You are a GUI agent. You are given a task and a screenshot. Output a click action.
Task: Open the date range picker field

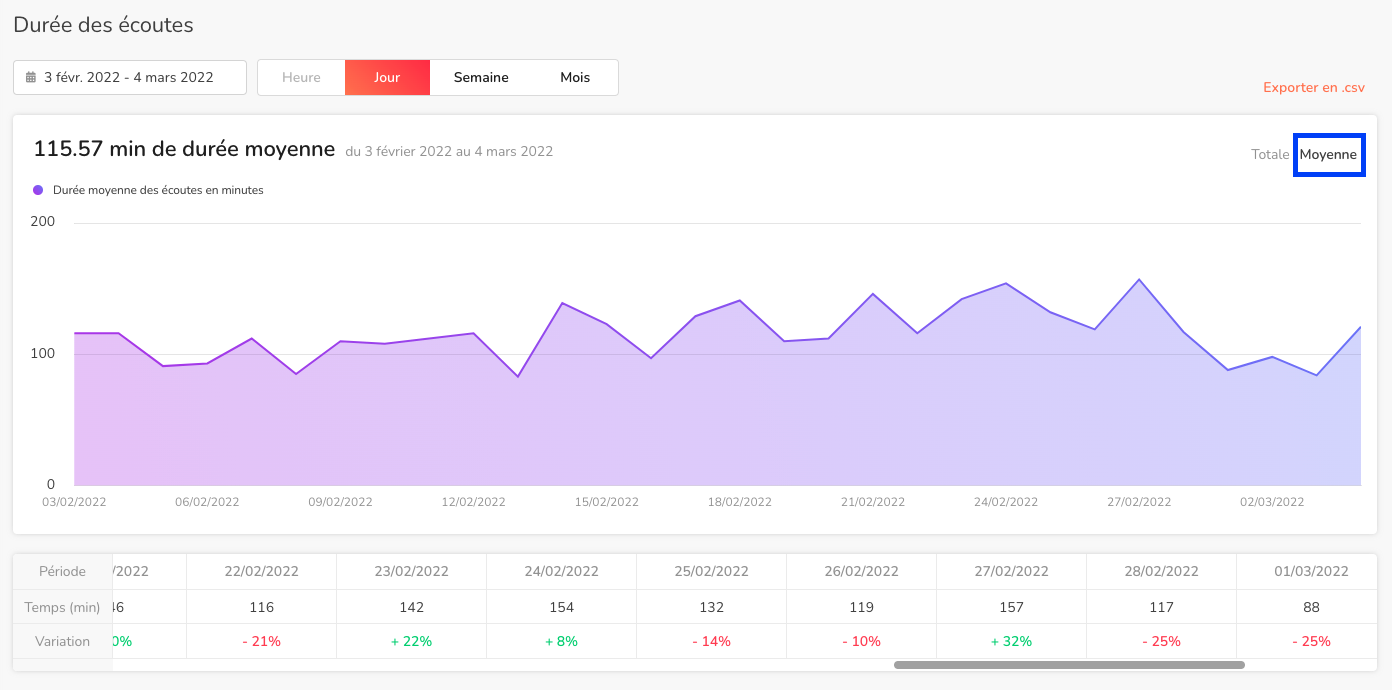pyautogui.click(x=130, y=78)
